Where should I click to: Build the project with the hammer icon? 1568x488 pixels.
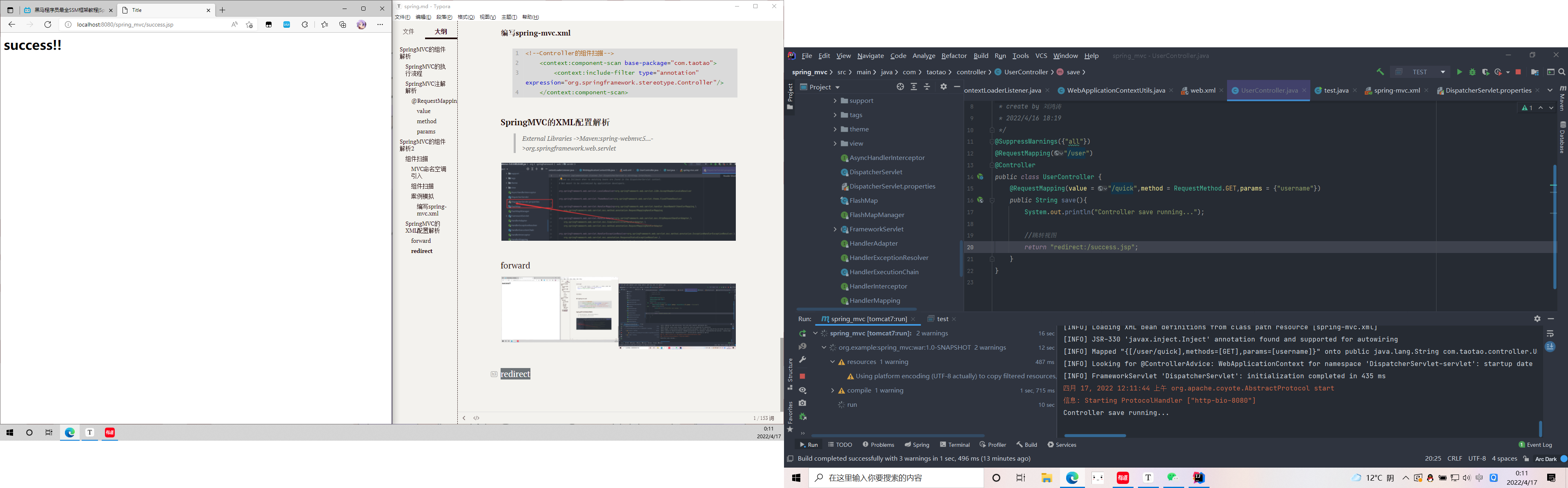[1381, 72]
